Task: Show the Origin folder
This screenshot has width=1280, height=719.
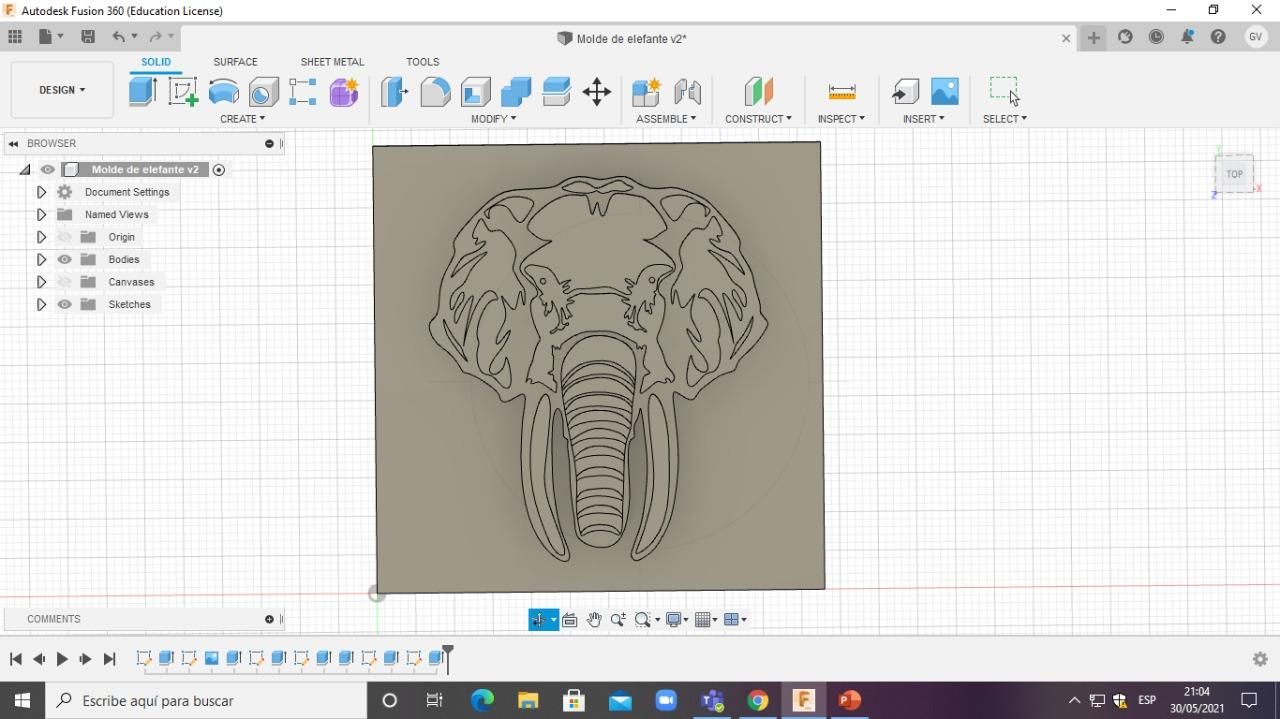Action: [x=65, y=237]
